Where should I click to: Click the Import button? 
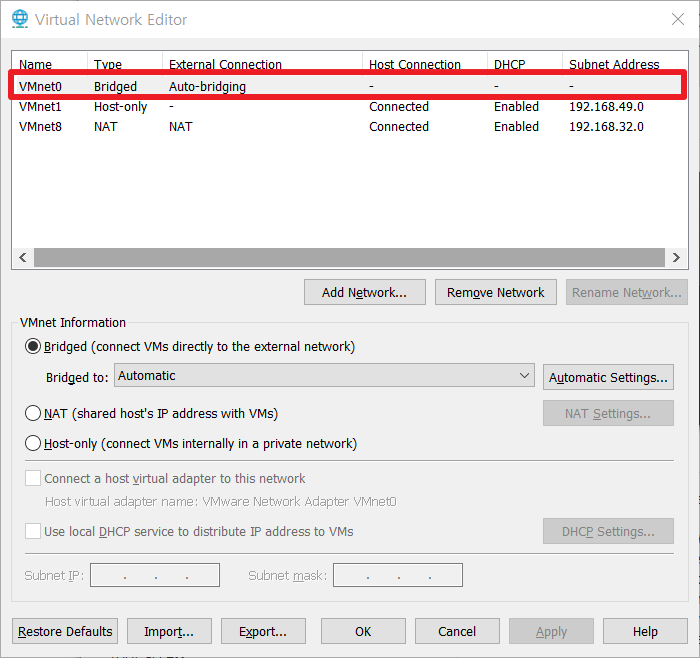pos(169,631)
